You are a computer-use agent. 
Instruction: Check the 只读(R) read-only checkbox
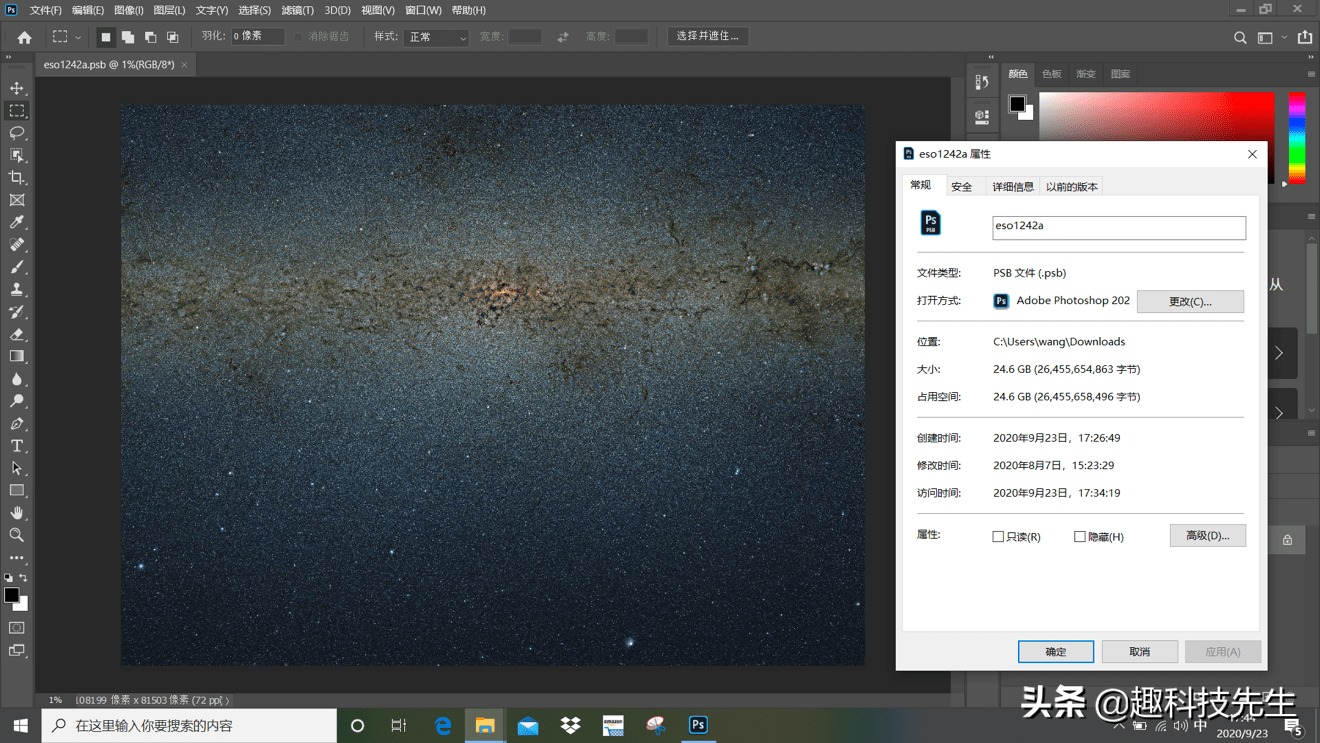[998, 537]
